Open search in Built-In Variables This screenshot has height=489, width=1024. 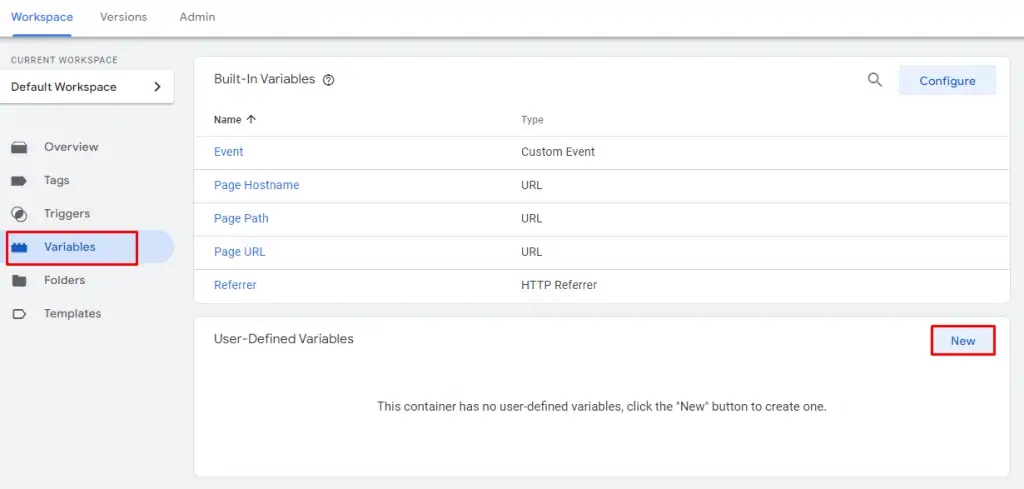(x=875, y=80)
